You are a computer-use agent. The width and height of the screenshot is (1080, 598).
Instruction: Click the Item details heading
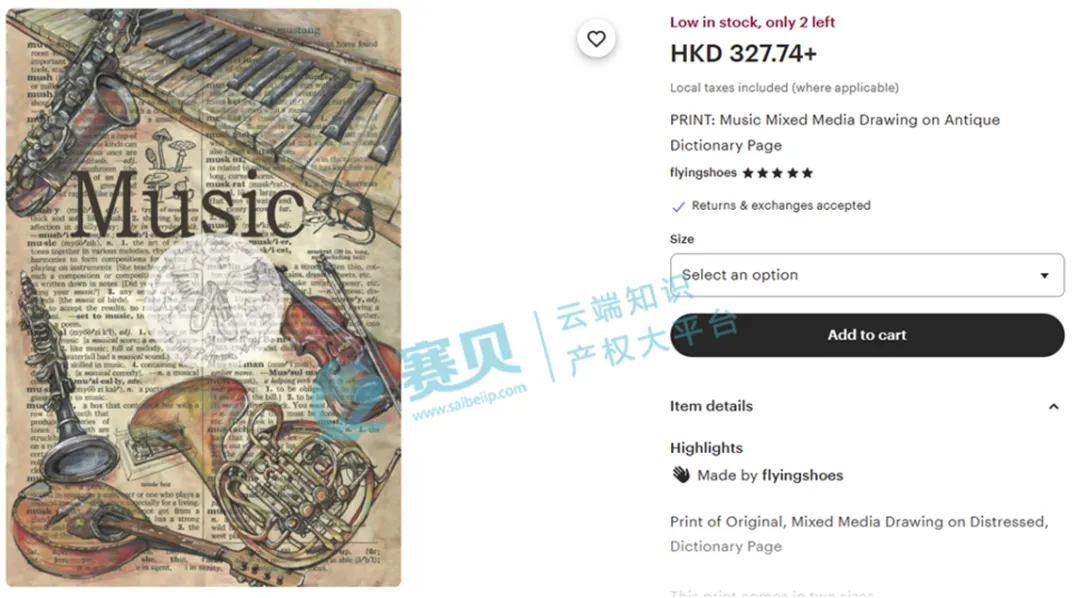click(x=711, y=406)
